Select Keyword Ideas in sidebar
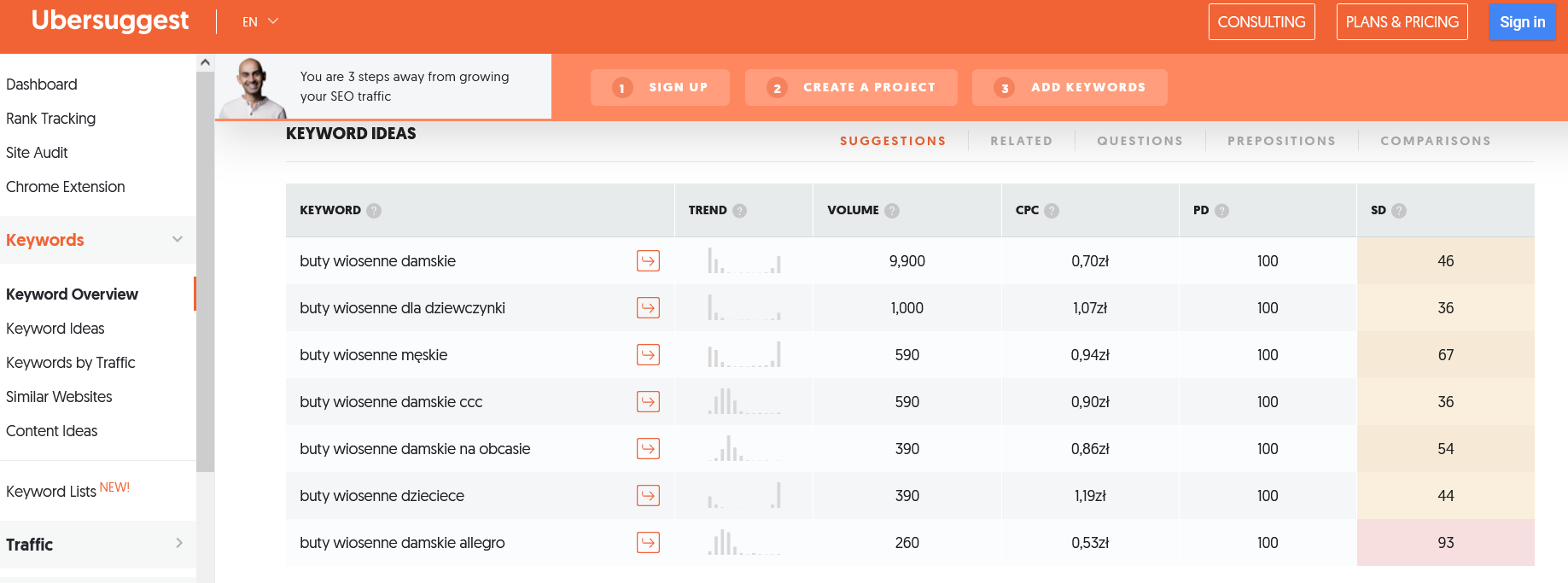 (55, 329)
